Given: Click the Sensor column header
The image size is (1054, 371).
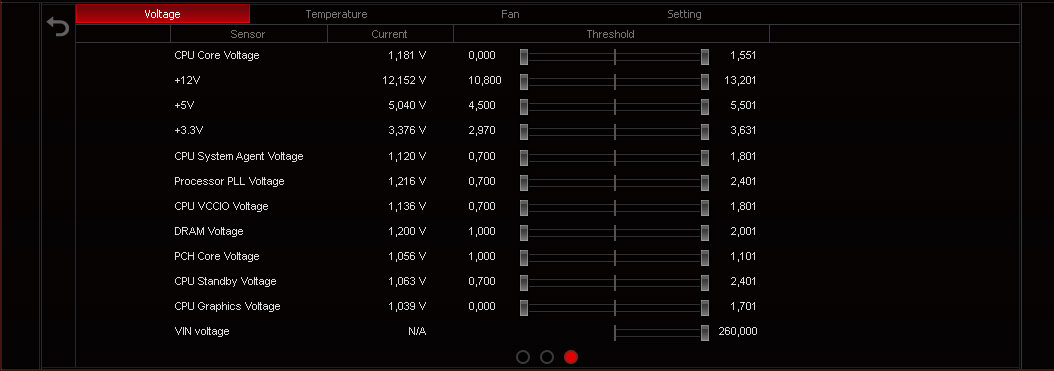Looking at the screenshot, I should tap(248, 34).
